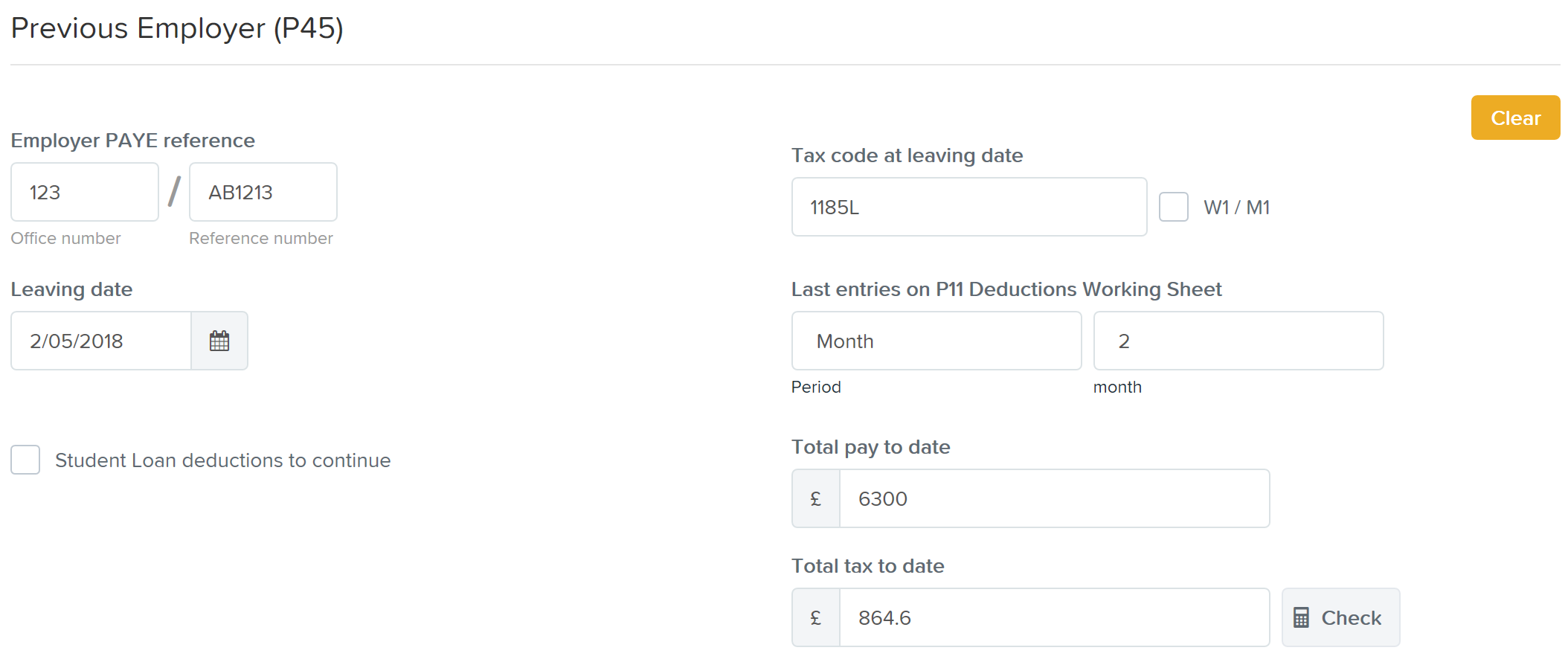Uncheck the Student Loan deductions checkbox

(x=25, y=460)
